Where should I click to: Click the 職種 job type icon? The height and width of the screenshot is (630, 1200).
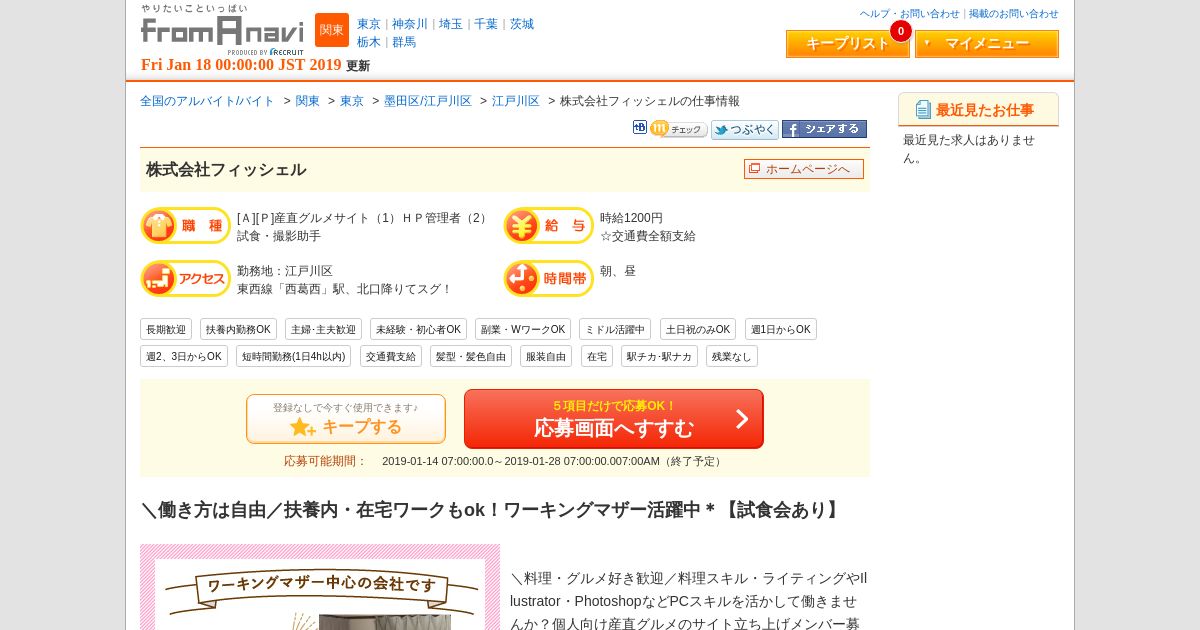[x=185, y=226]
